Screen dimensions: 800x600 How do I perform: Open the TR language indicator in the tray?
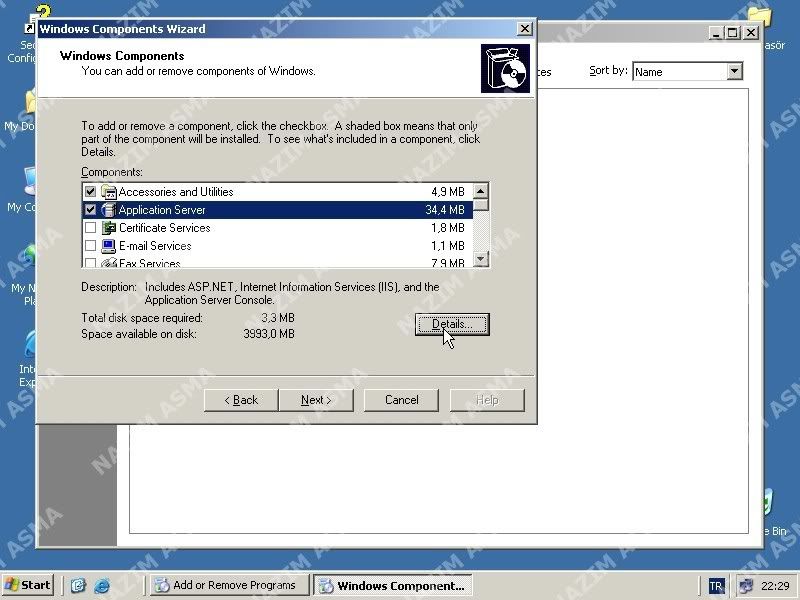click(716, 586)
